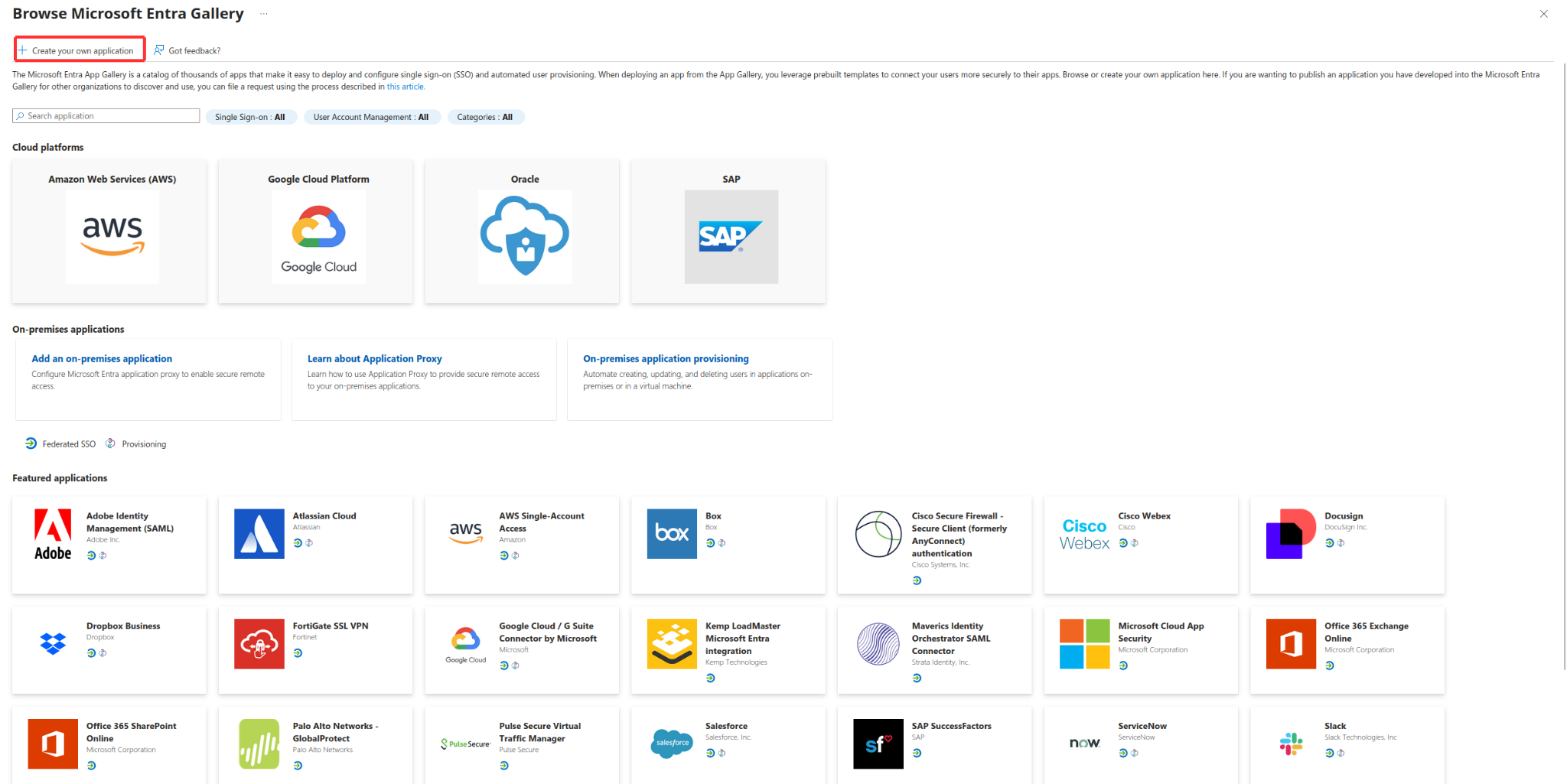This screenshot has height=784, width=1567.
Task: Open Add an on-premises application
Action: 102,359
